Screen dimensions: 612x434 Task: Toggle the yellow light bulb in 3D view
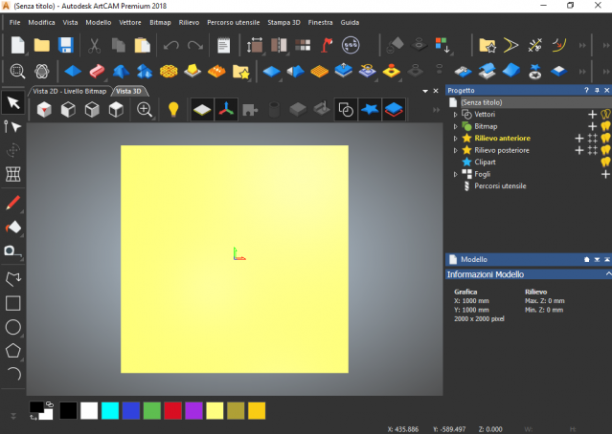[x=173, y=109]
